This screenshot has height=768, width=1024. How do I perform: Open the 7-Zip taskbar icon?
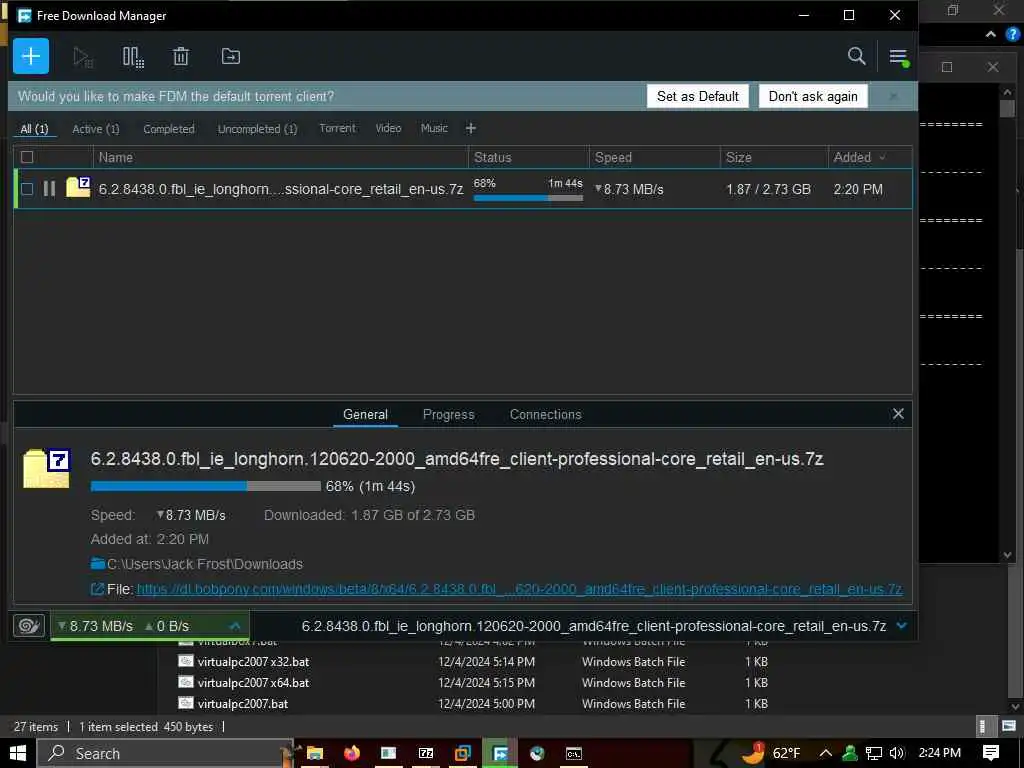(x=426, y=753)
